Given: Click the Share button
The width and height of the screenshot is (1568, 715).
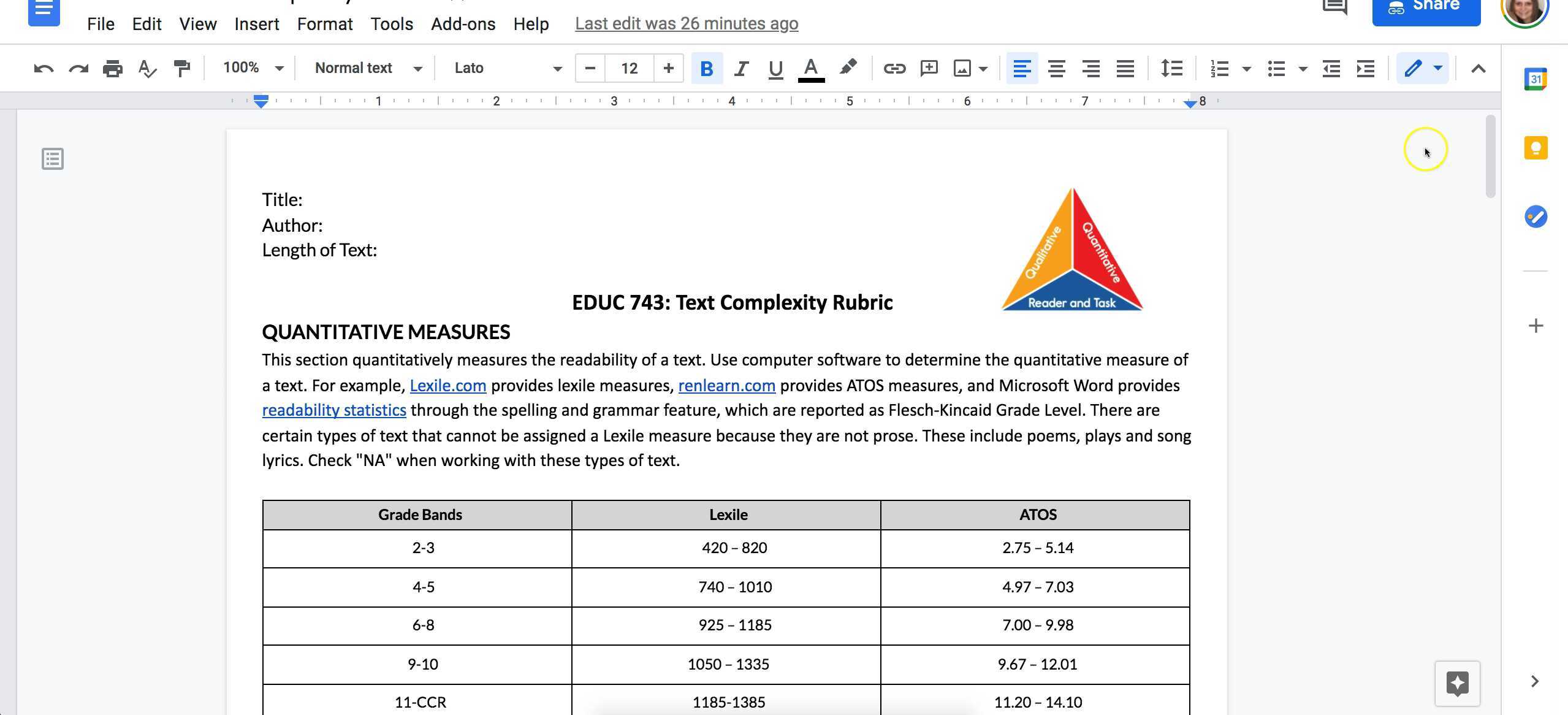Looking at the screenshot, I should click(x=1426, y=7).
